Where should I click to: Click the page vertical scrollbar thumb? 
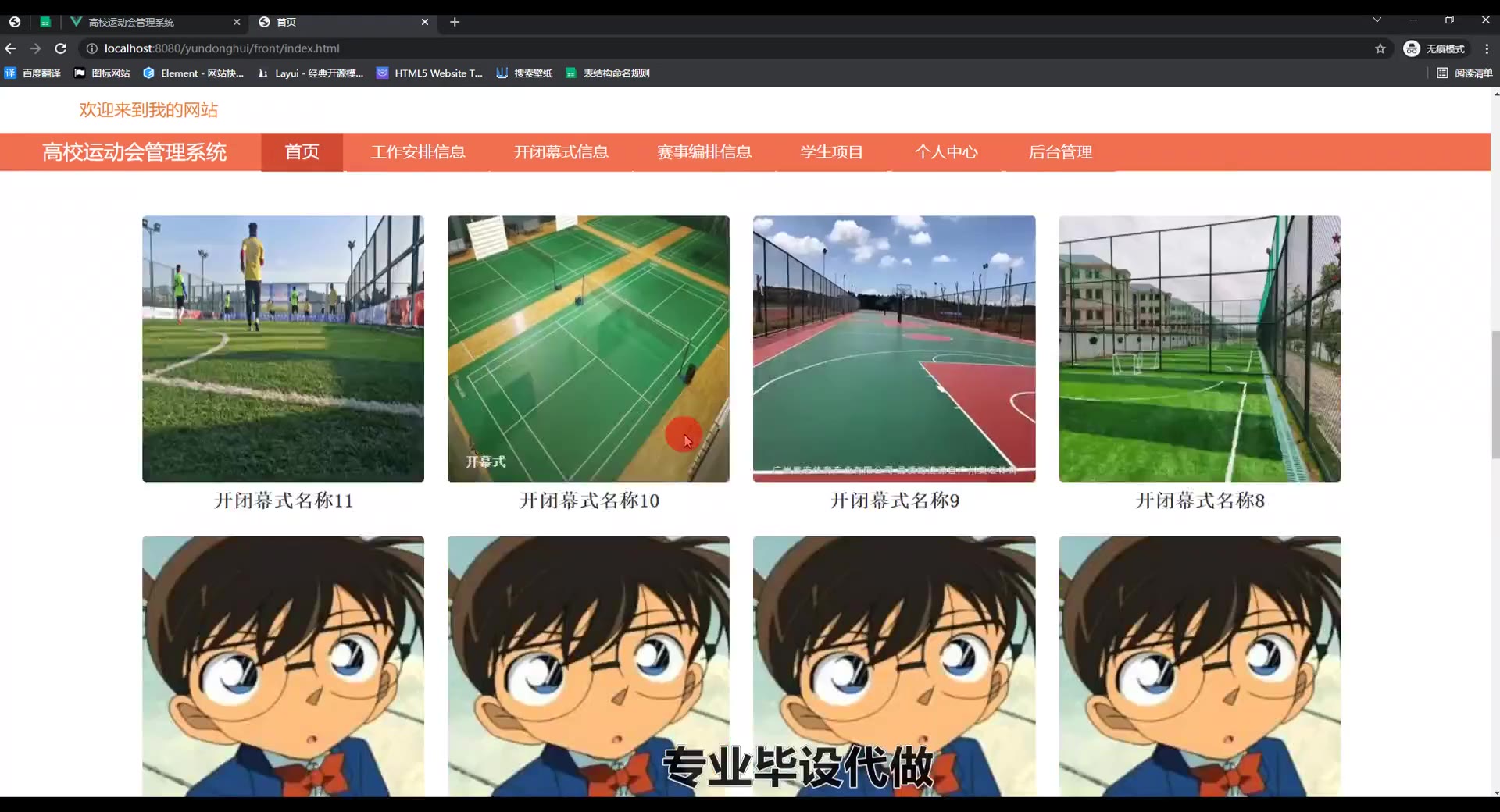[1495, 394]
